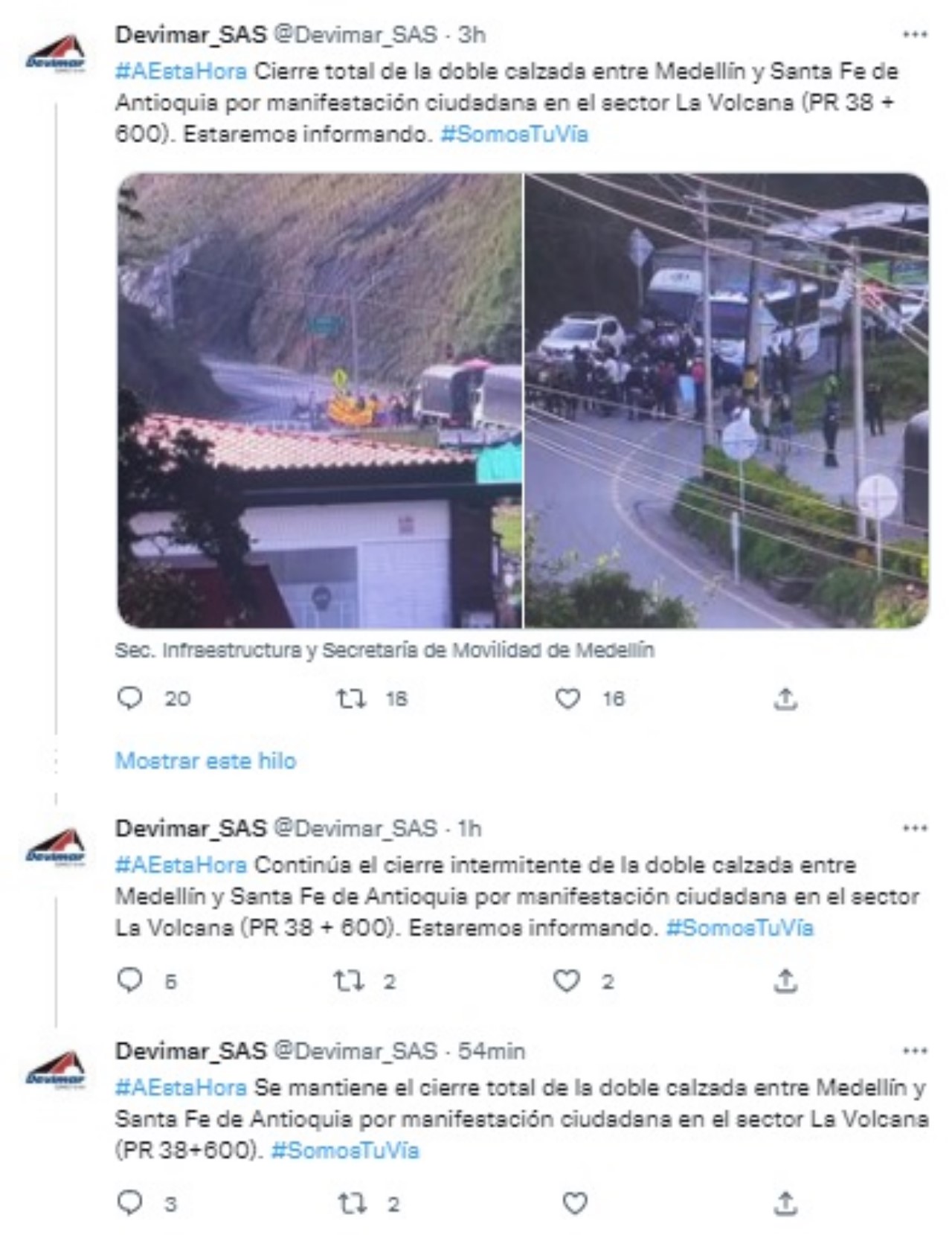This screenshot has height=1235, width=952.
Task: Click 'Mostrar este hilo' link
Action: coord(206,760)
